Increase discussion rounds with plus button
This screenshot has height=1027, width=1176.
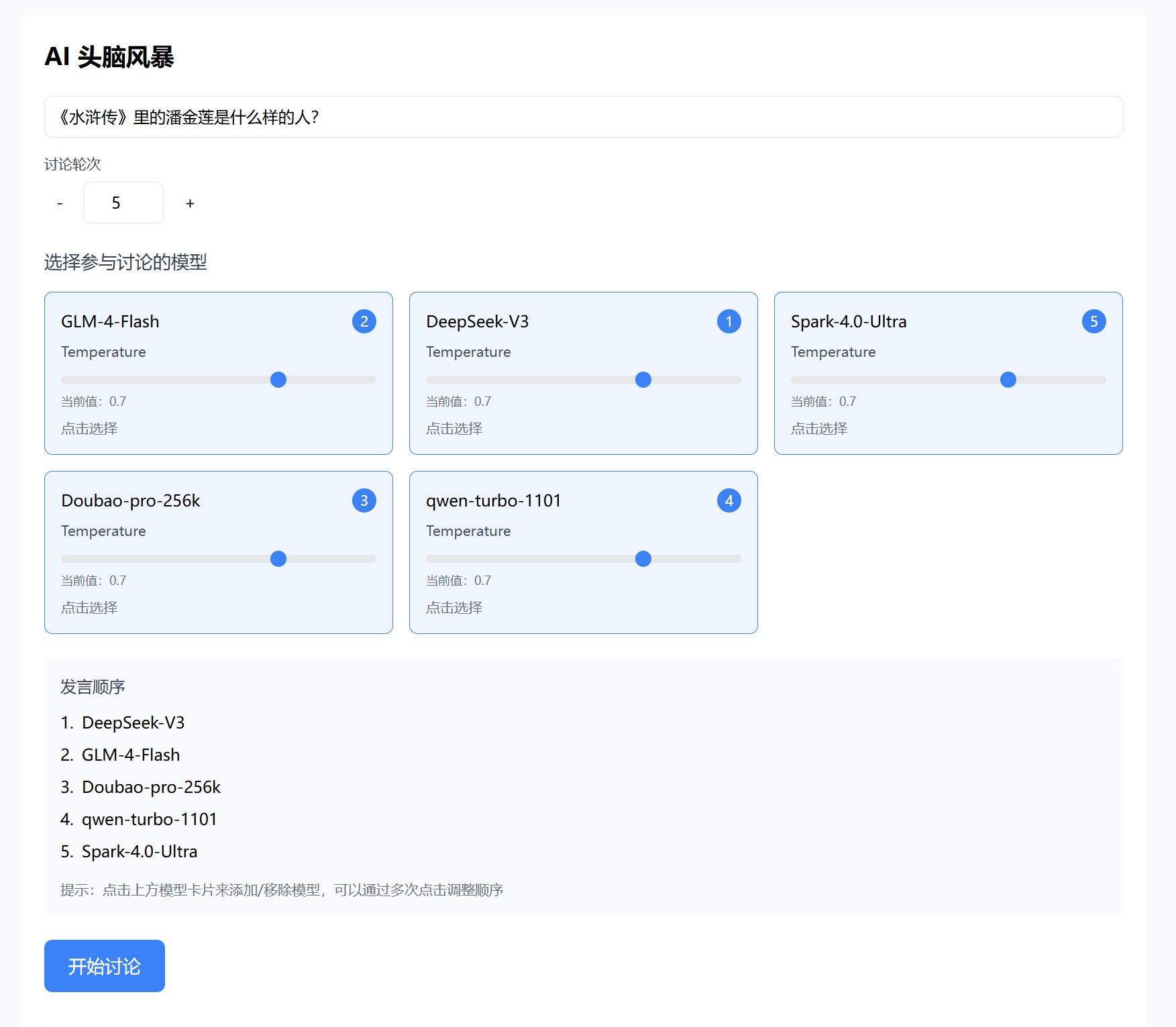coord(190,203)
